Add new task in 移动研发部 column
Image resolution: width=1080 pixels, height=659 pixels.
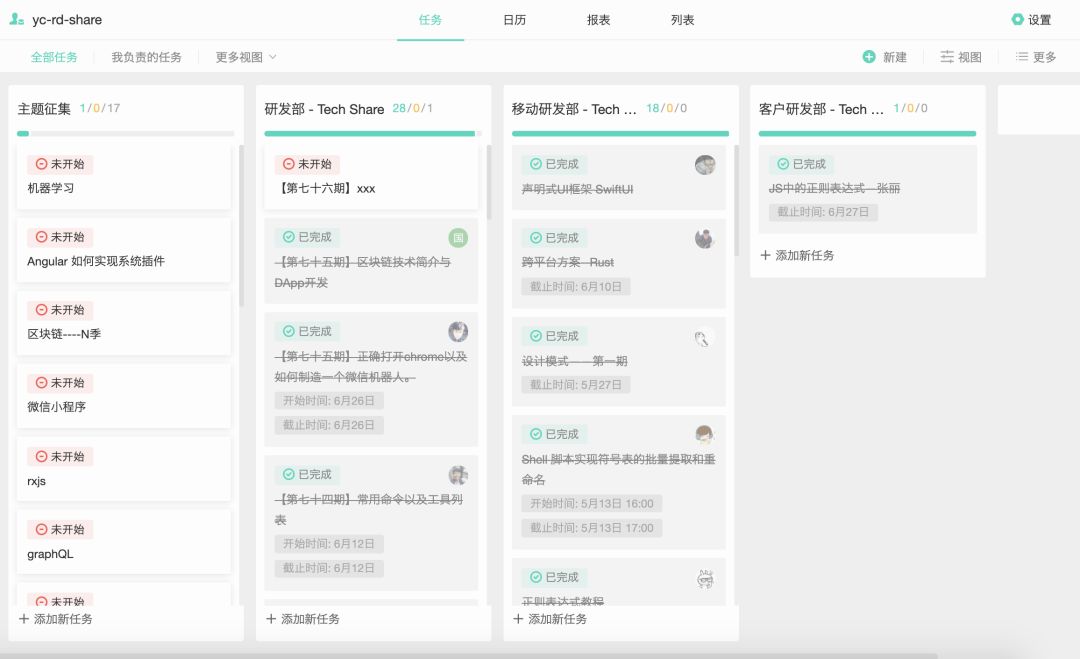tap(550, 619)
